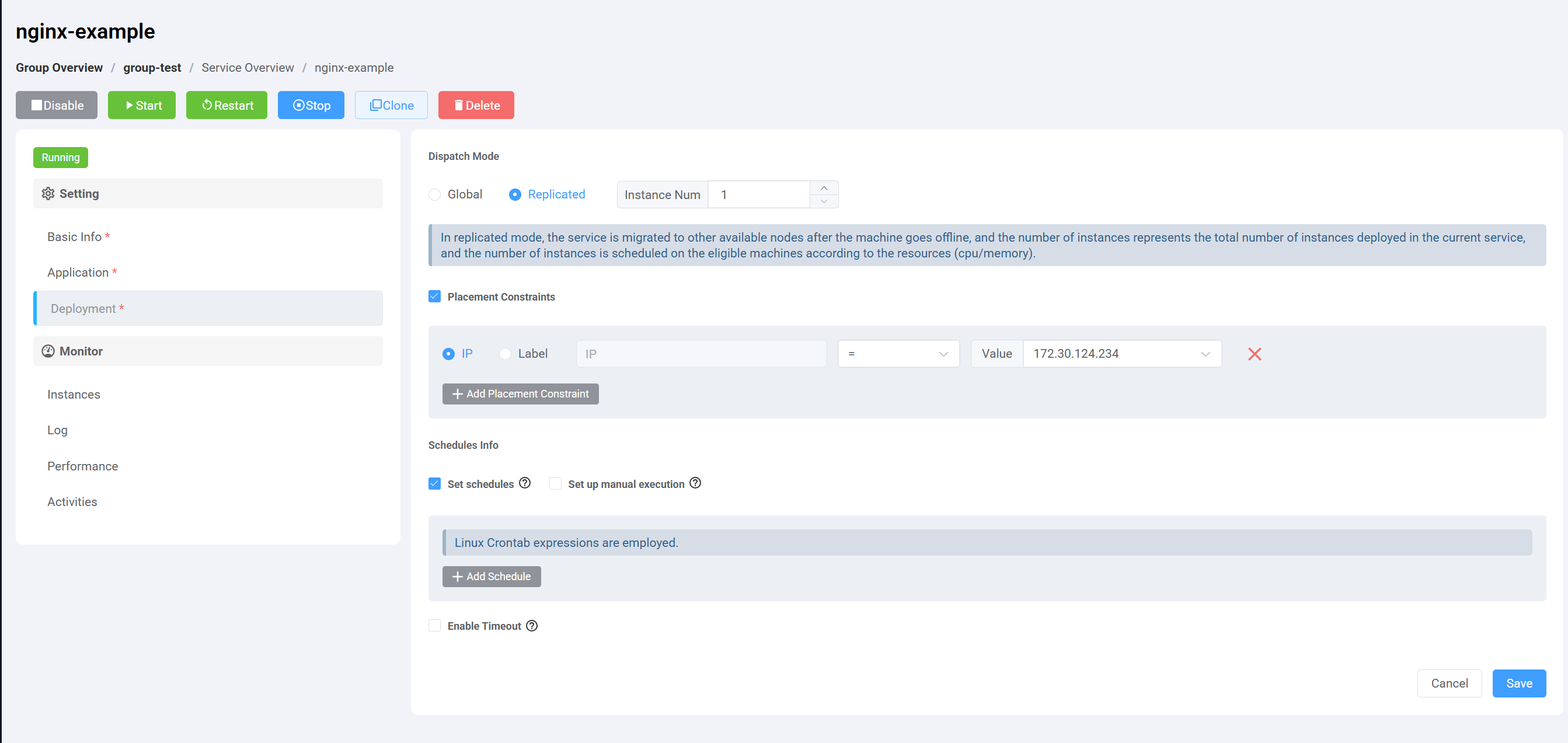Click the Dispatch Mode heading
The width and height of the screenshot is (1568, 743).
464,156
